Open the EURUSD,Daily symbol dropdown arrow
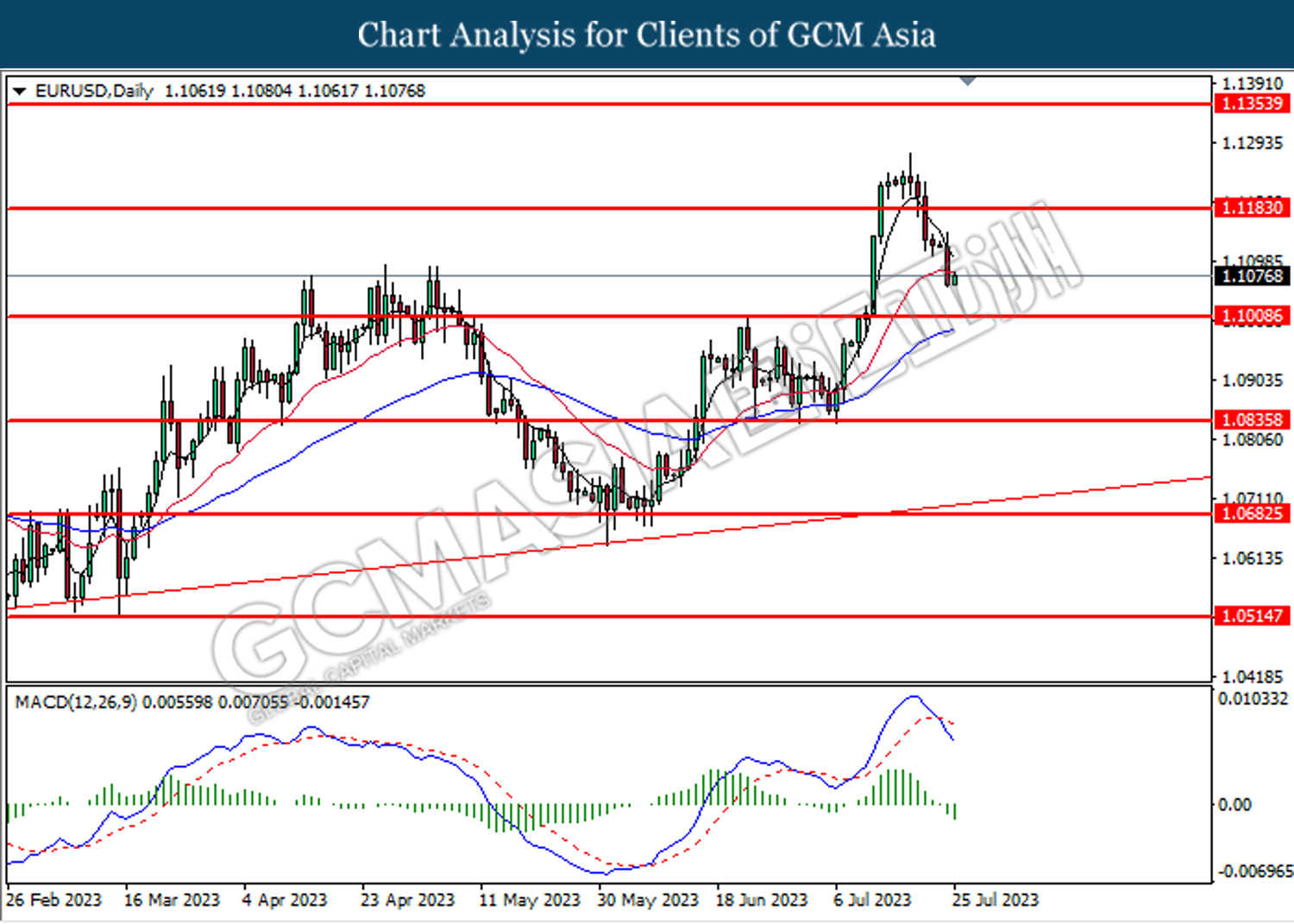Image resolution: width=1294 pixels, height=924 pixels. point(19,91)
